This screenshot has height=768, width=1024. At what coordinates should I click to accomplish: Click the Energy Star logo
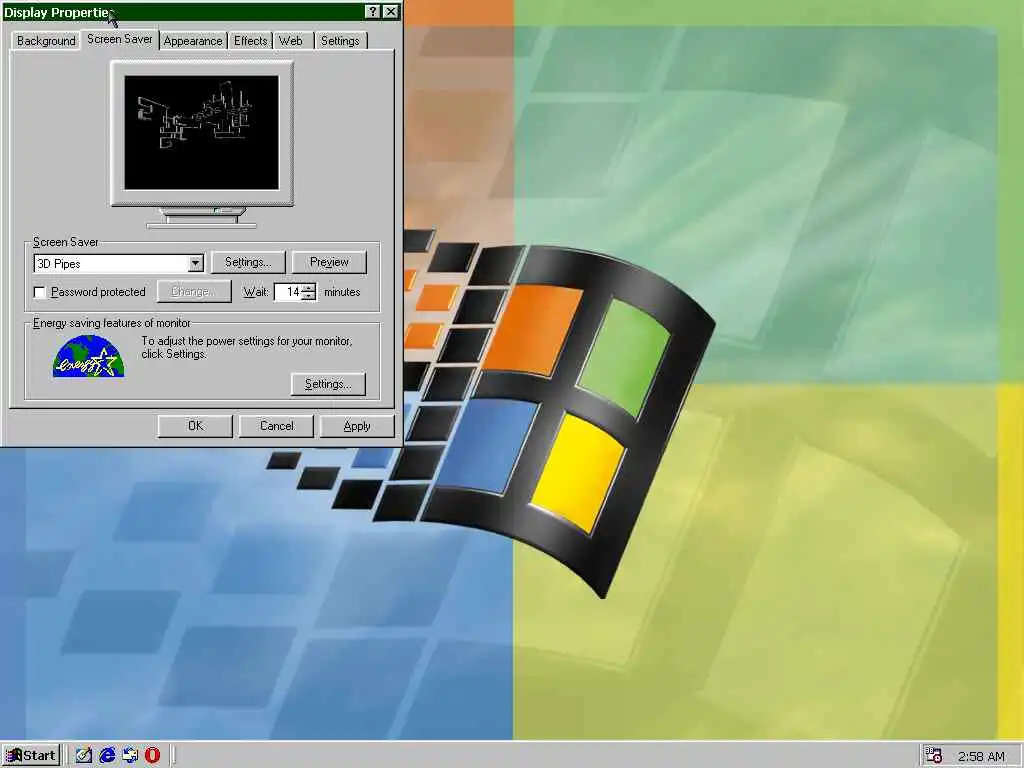tap(88, 356)
